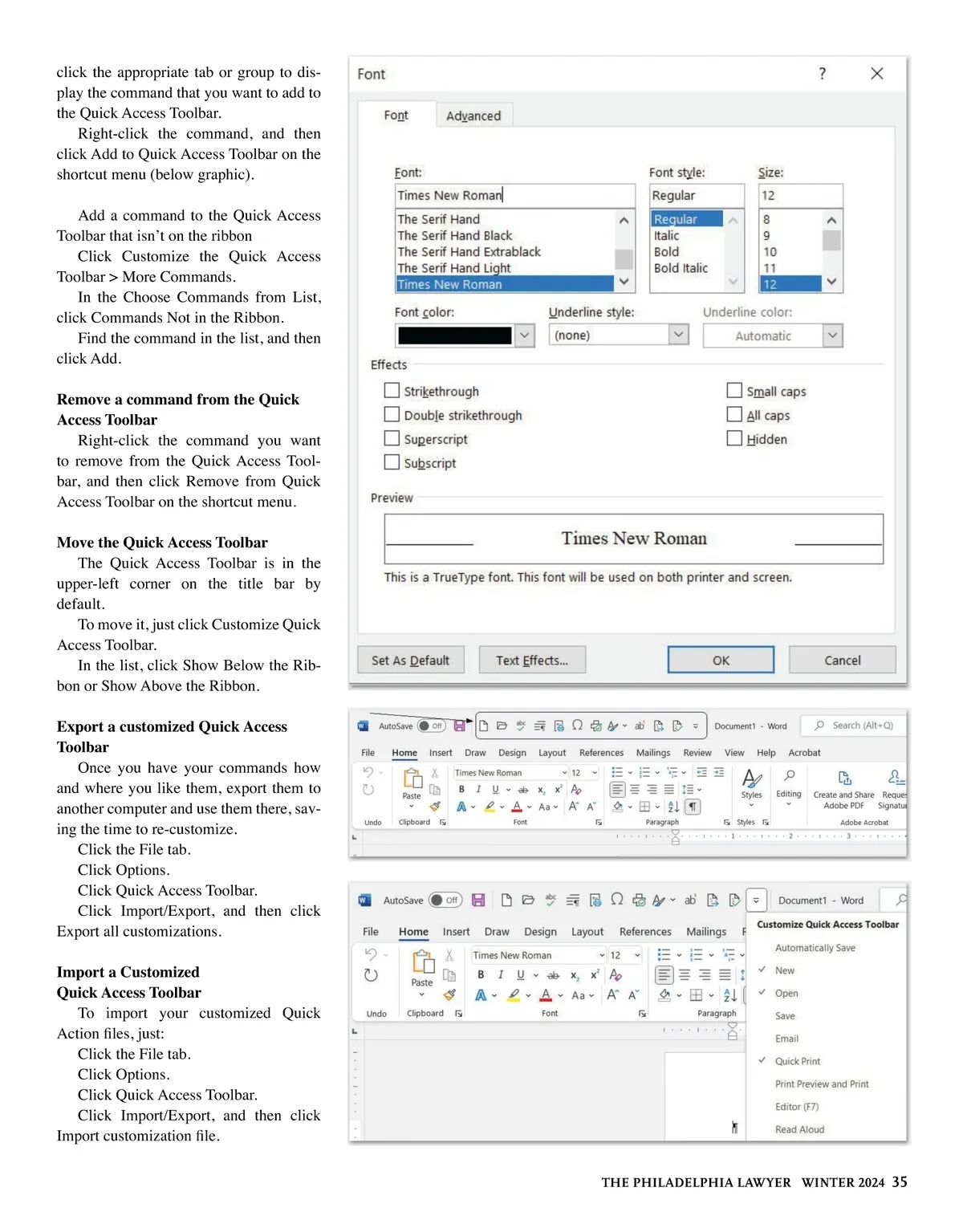Image resolution: width=963 pixels, height=1232 pixels.
Task: Open the Styles group dialog launcher
Action: click(x=766, y=823)
